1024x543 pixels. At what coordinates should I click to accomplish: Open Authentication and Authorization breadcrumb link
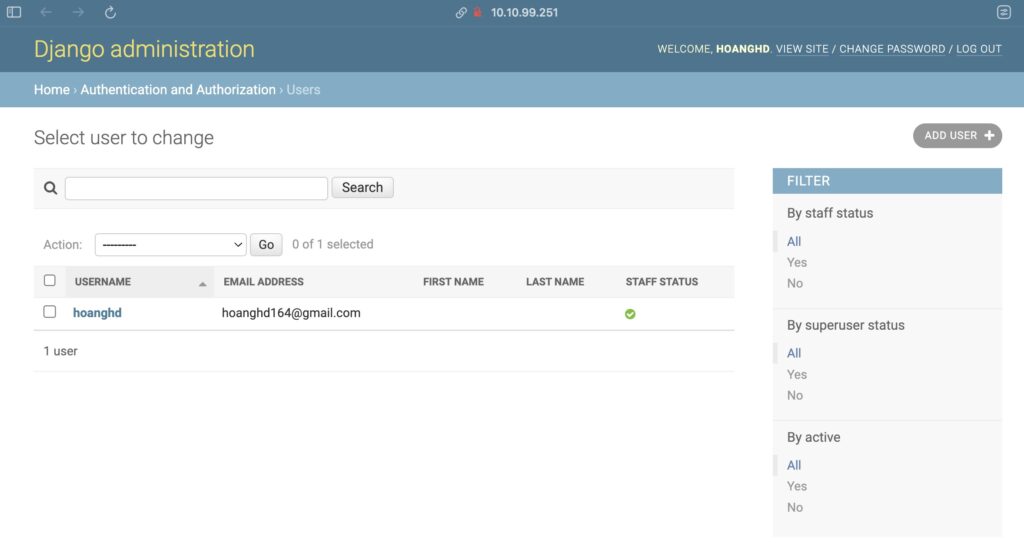pyautogui.click(x=178, y=90)
